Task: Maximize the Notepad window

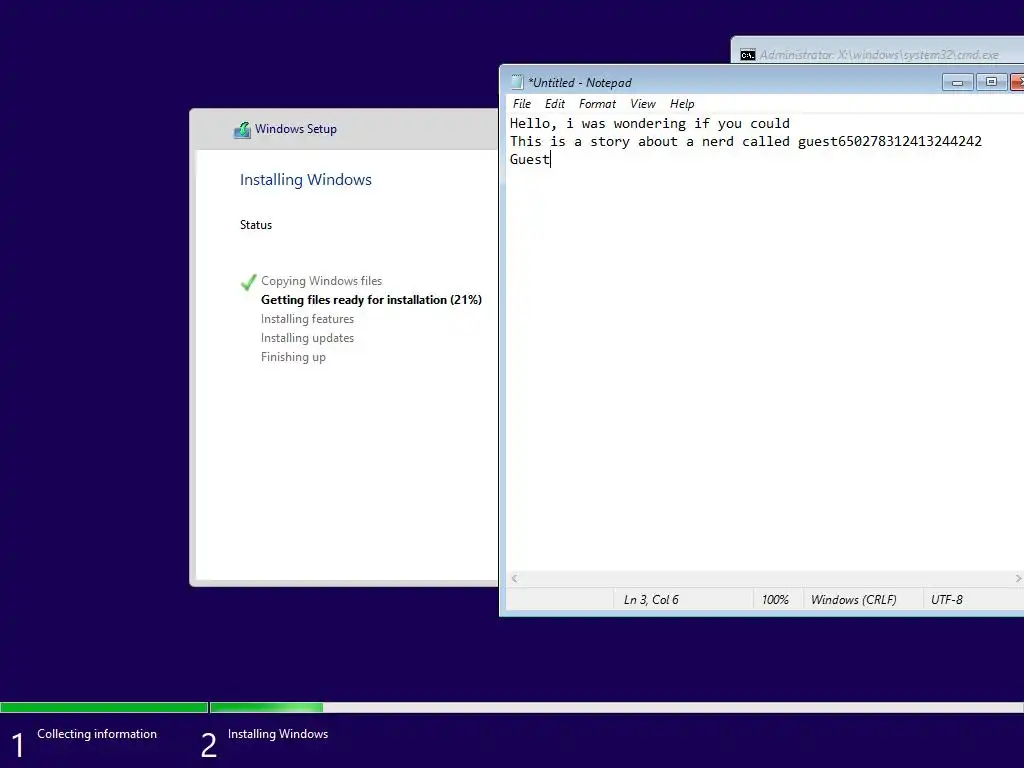Action: click(991, 82)
